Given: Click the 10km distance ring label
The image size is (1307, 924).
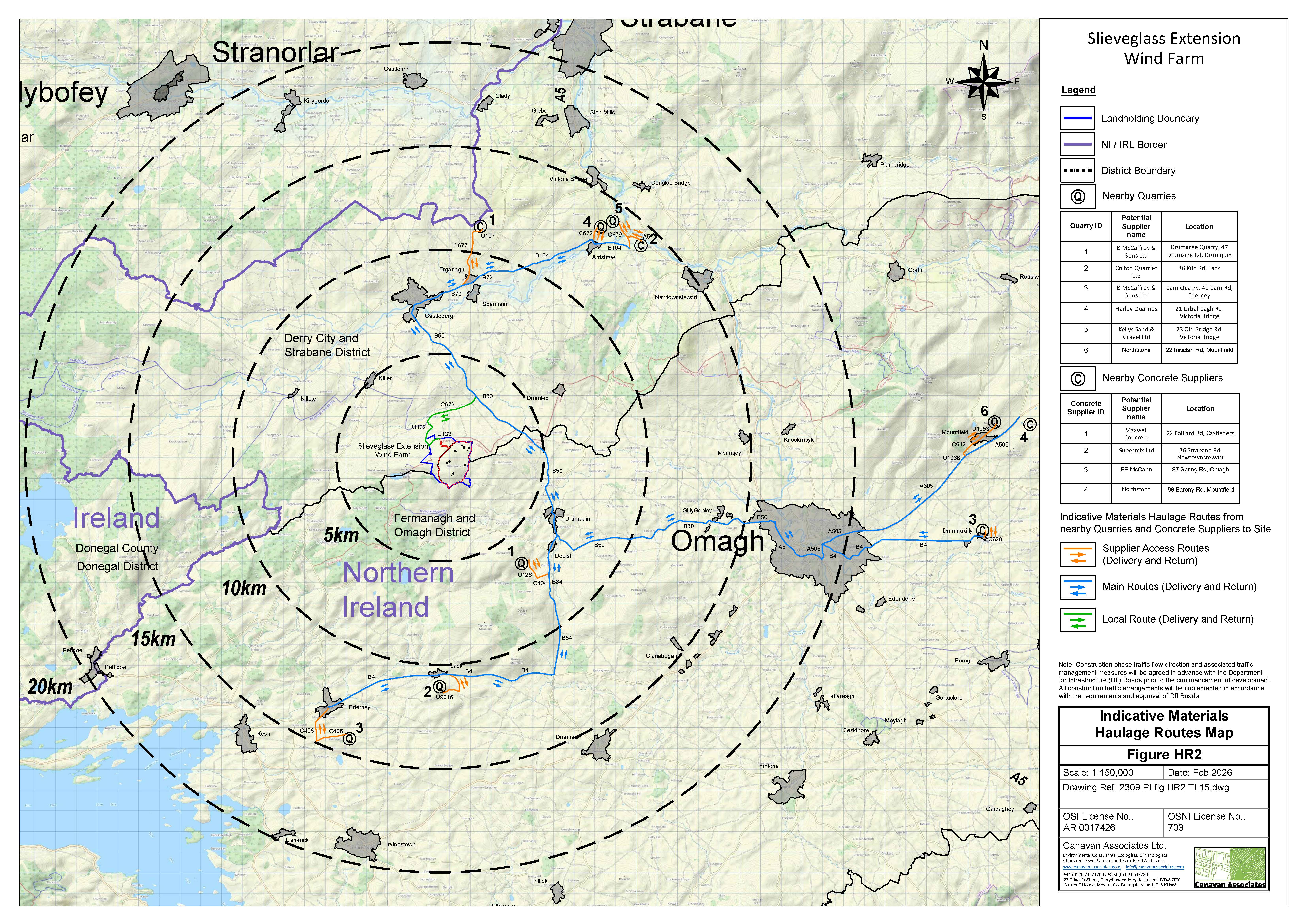Looking at the screenshot, I should pyautogui.click(x=244, y=588).
